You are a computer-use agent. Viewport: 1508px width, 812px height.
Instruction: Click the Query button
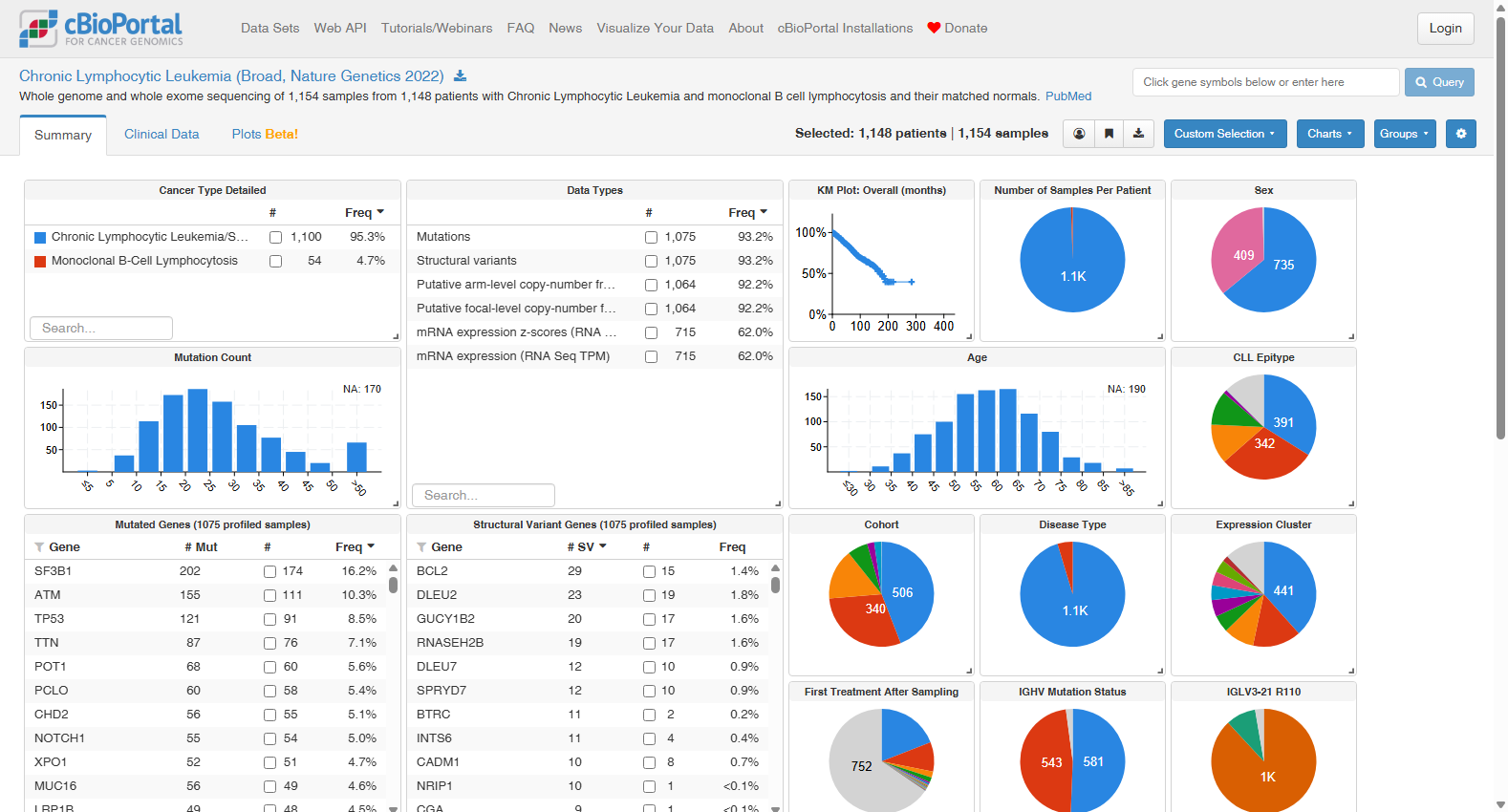pyautogui.click(x=1439, y=82)
